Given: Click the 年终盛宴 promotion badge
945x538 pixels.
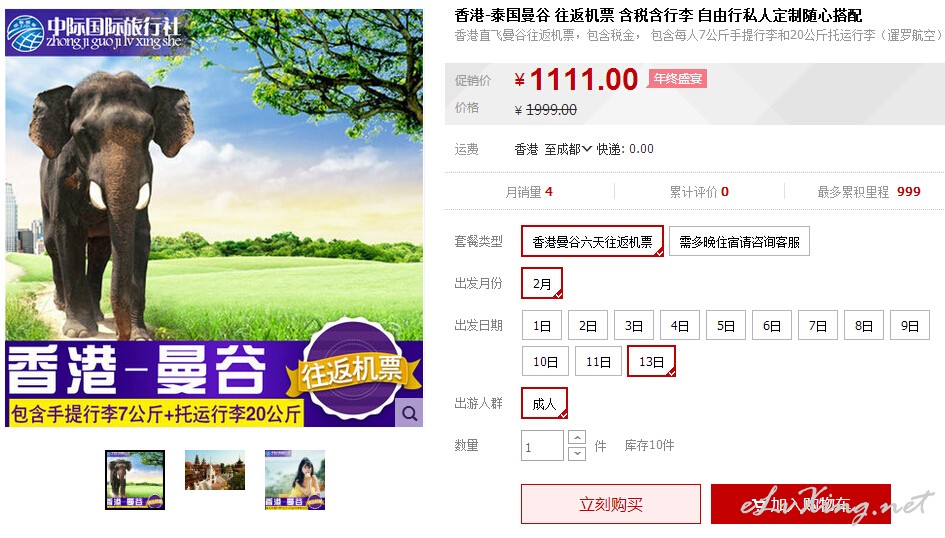Looking at the screenshot, I should pyautogui.click(x=677, y=78).
